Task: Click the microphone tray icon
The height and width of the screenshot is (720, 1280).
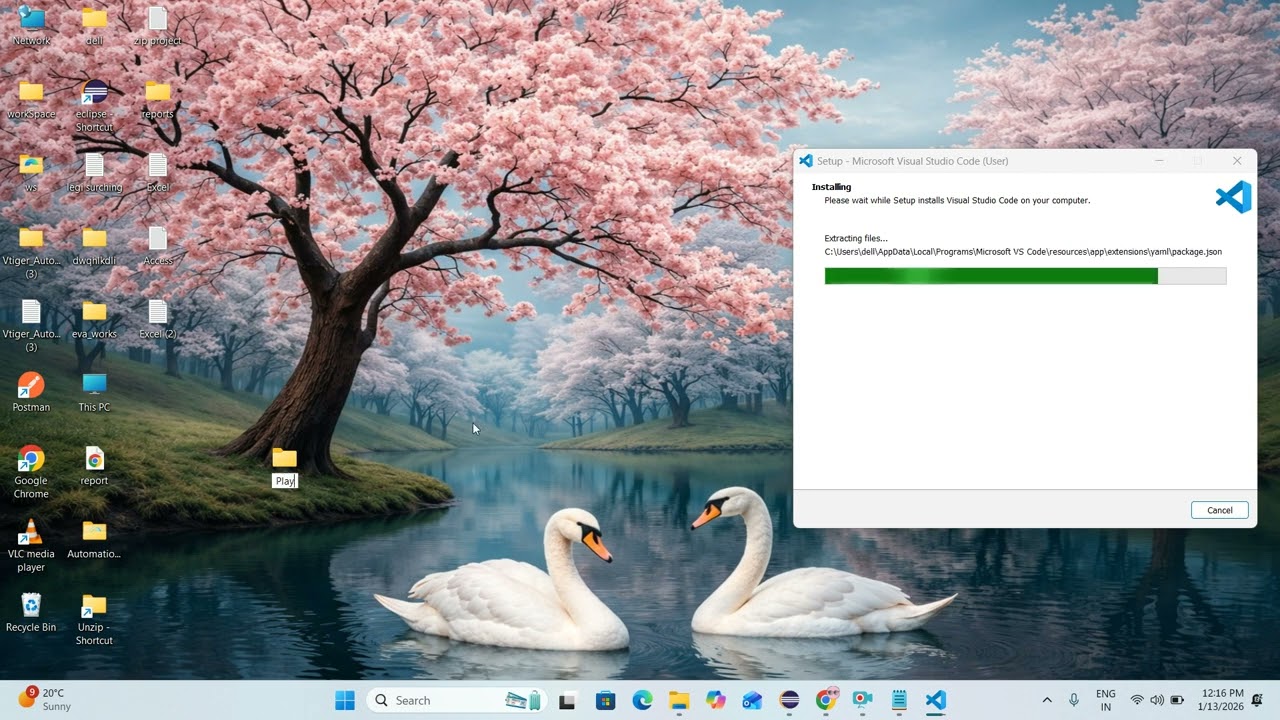Action: coord(1074,700)
